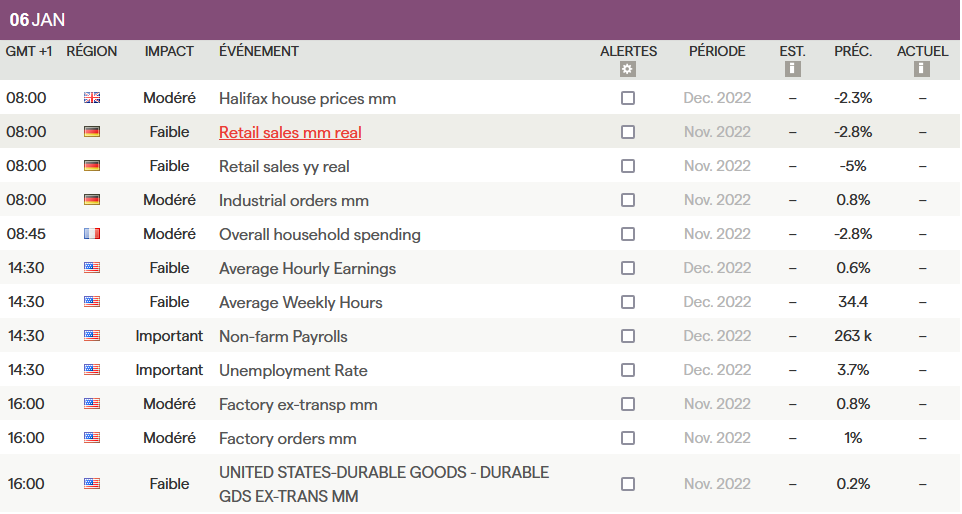This screenshot has height=514, width=962.
Task: Check the Unemployment Rate alert box
Action: coord(628,370)
